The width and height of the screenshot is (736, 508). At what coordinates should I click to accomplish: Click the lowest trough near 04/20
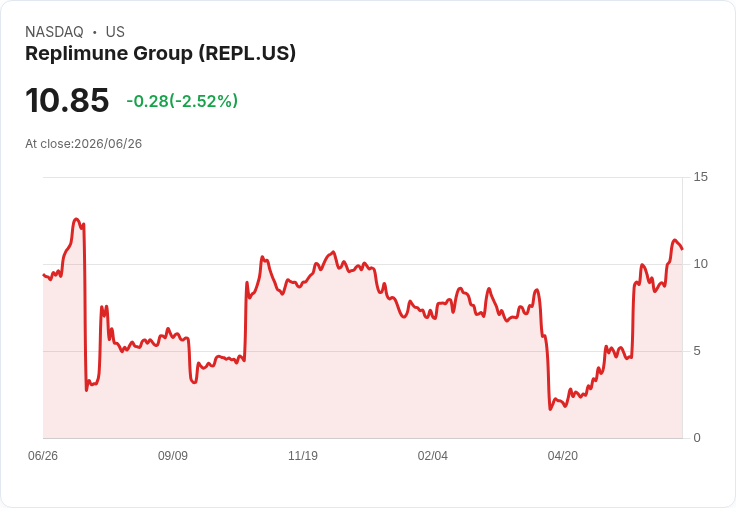(x=551, y=409)
